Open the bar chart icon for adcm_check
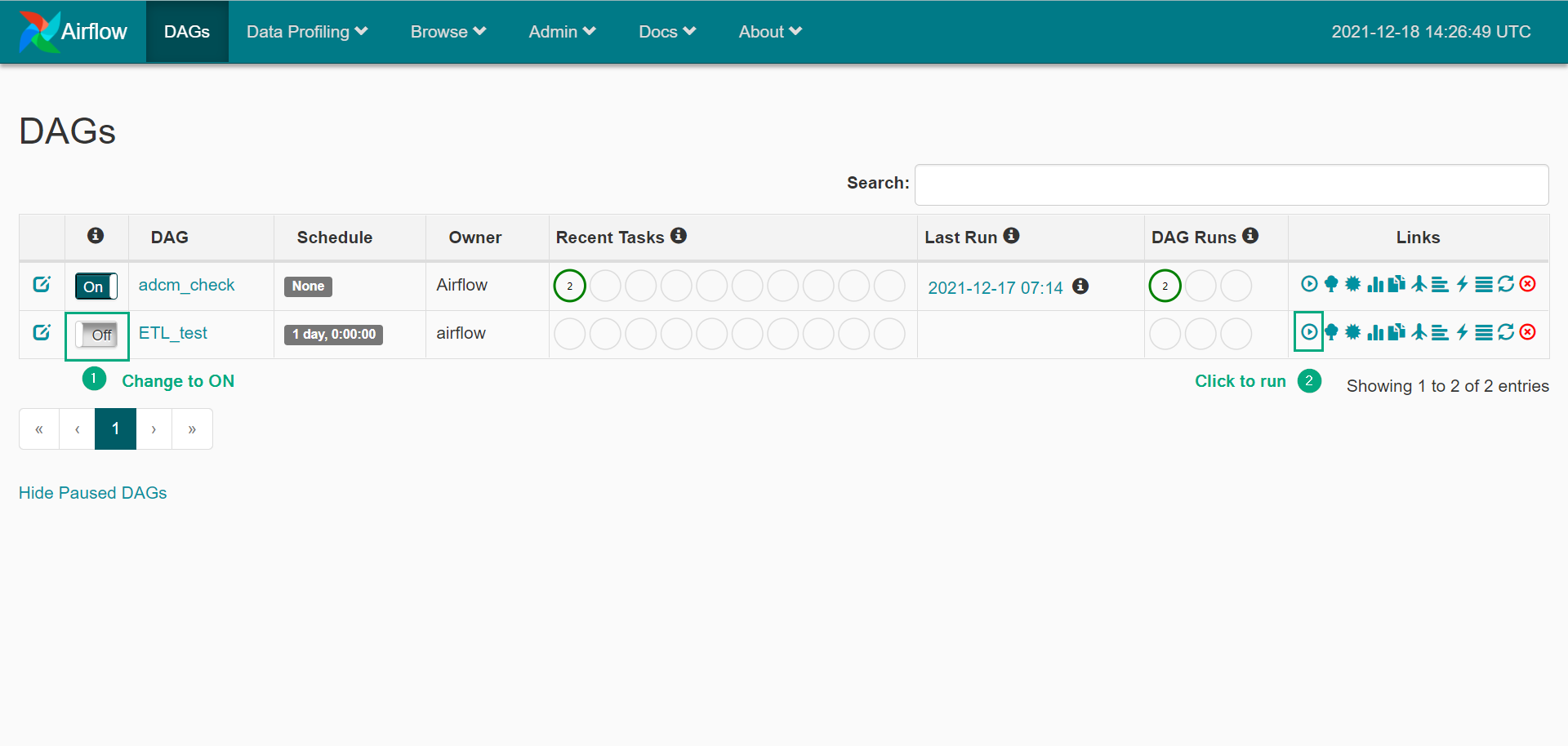 coord(1375,284)
